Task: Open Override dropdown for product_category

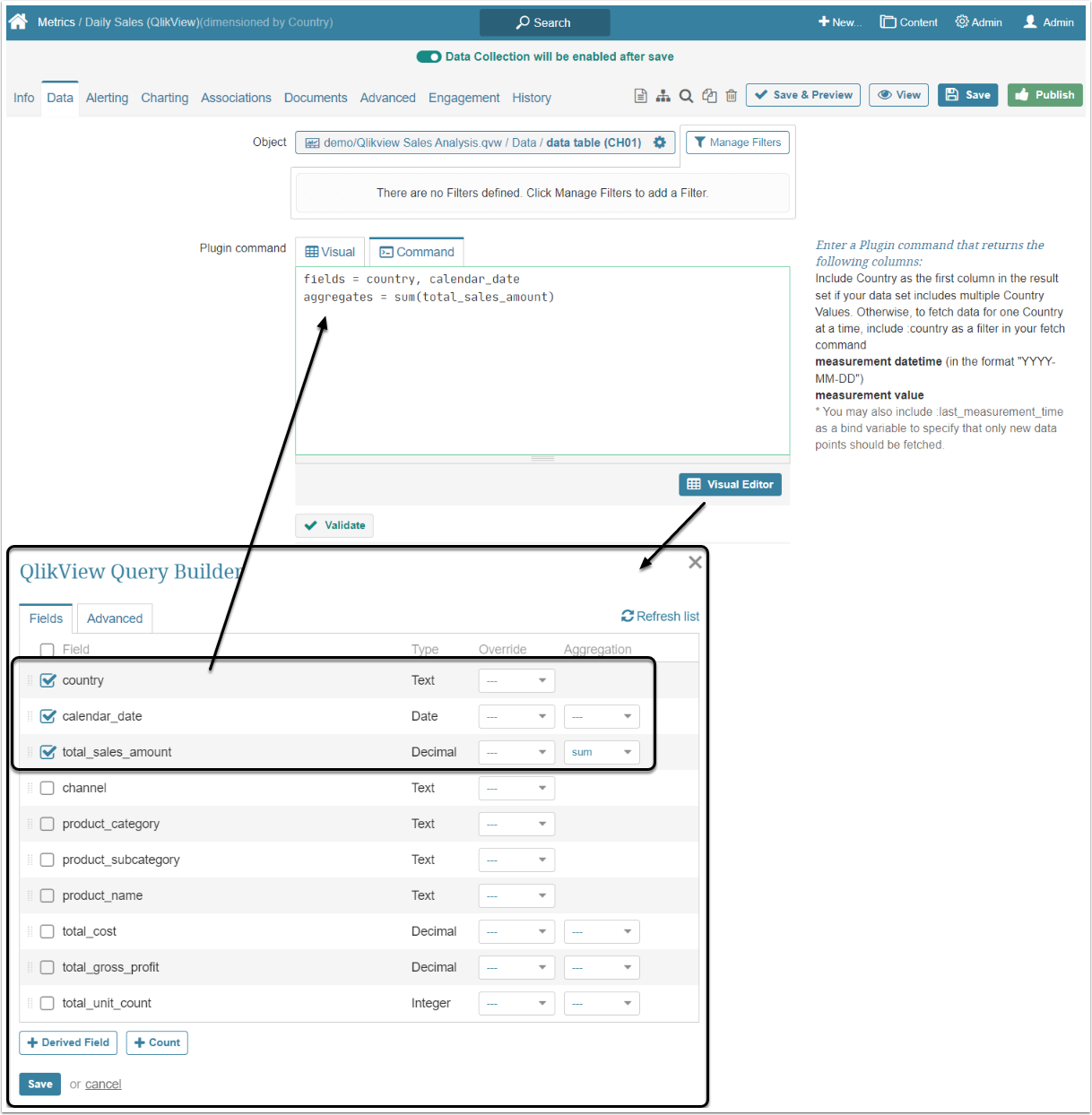Action: point(516,824)
